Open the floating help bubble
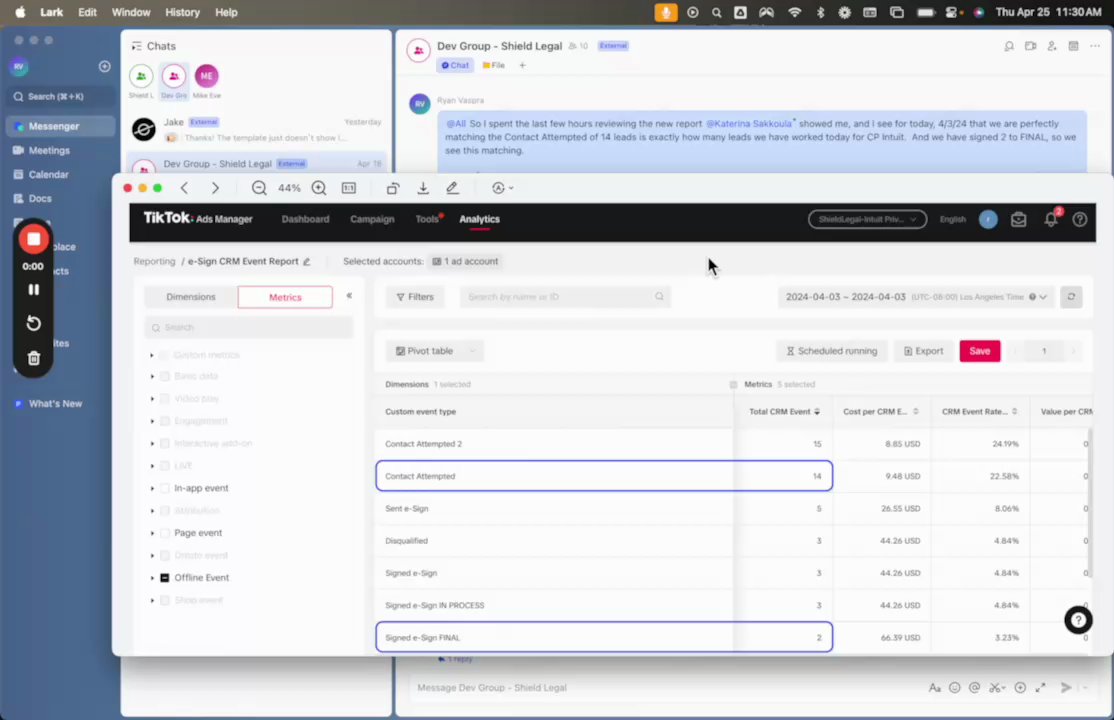This screenshot has height=720, width=1114. pos(1078,620)
